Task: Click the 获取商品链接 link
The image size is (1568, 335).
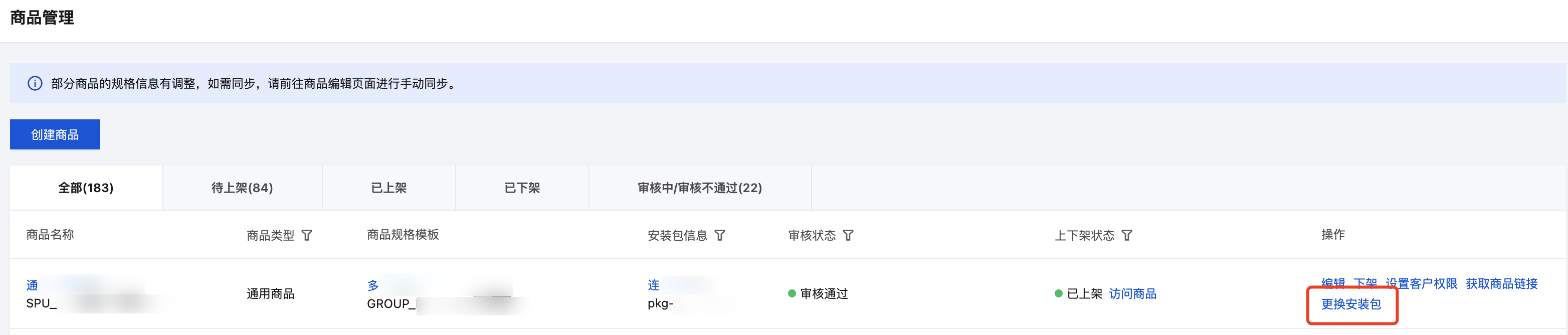Action: click(1501, 283)
